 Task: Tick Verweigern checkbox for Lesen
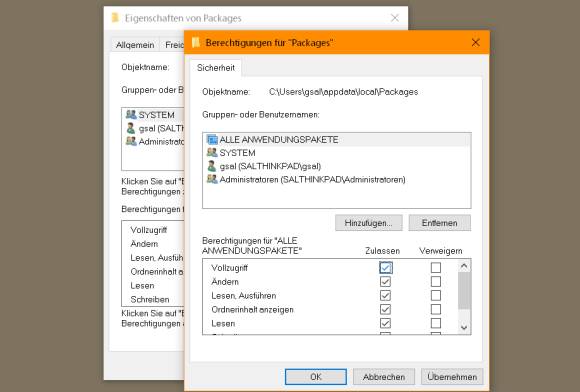click(436, 323)
